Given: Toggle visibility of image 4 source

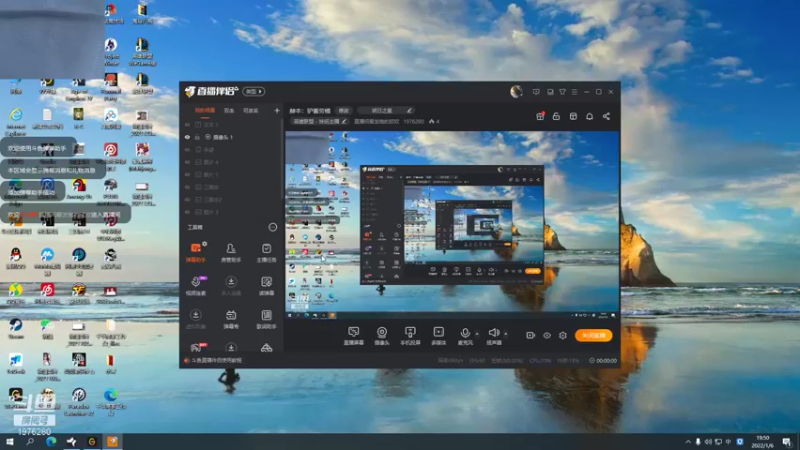Looking at the screenshot, I should coord(187,162).
